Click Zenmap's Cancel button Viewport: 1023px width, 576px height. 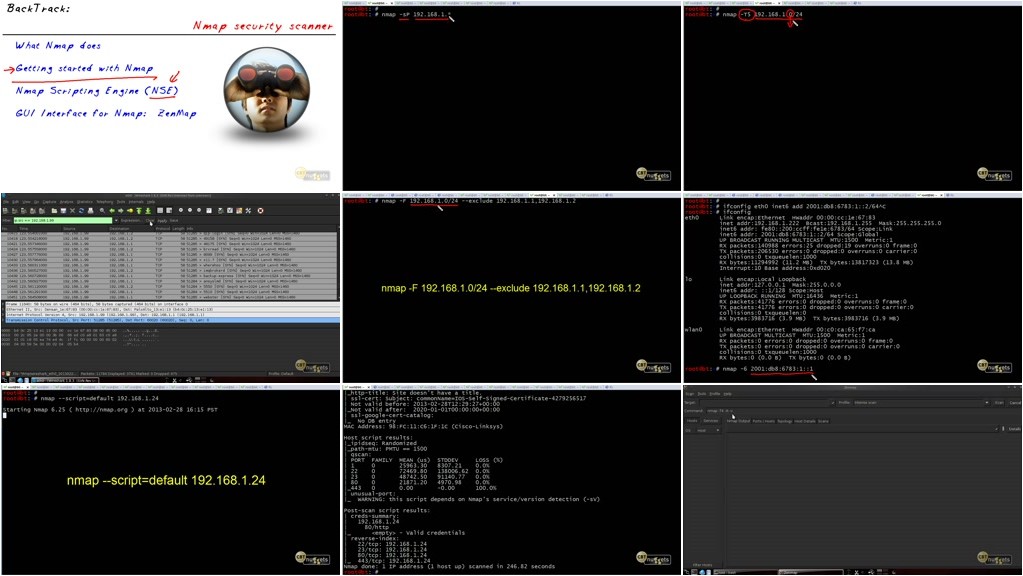coord(1015,402)
